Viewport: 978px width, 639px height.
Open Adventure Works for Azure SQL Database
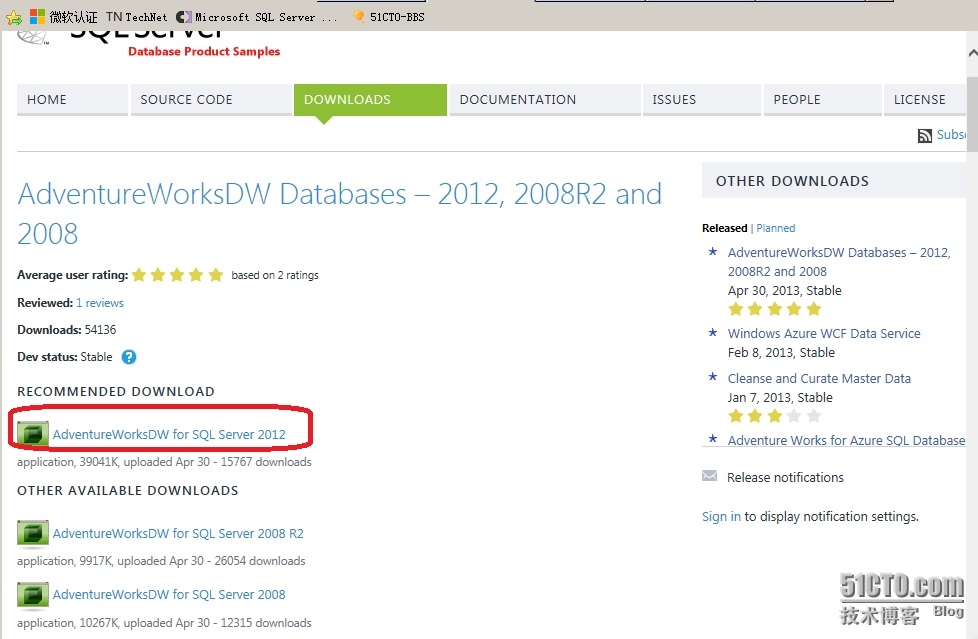click(x=846, y=441)
